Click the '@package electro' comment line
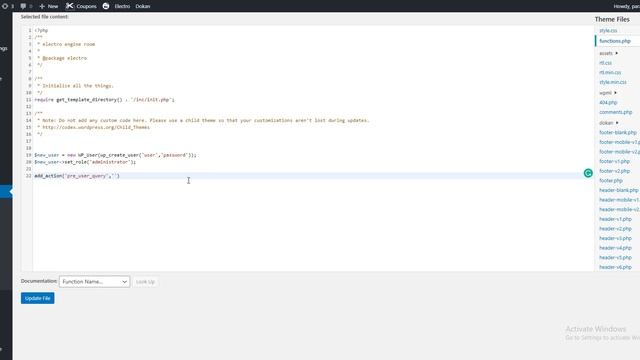 pos(62,58)
